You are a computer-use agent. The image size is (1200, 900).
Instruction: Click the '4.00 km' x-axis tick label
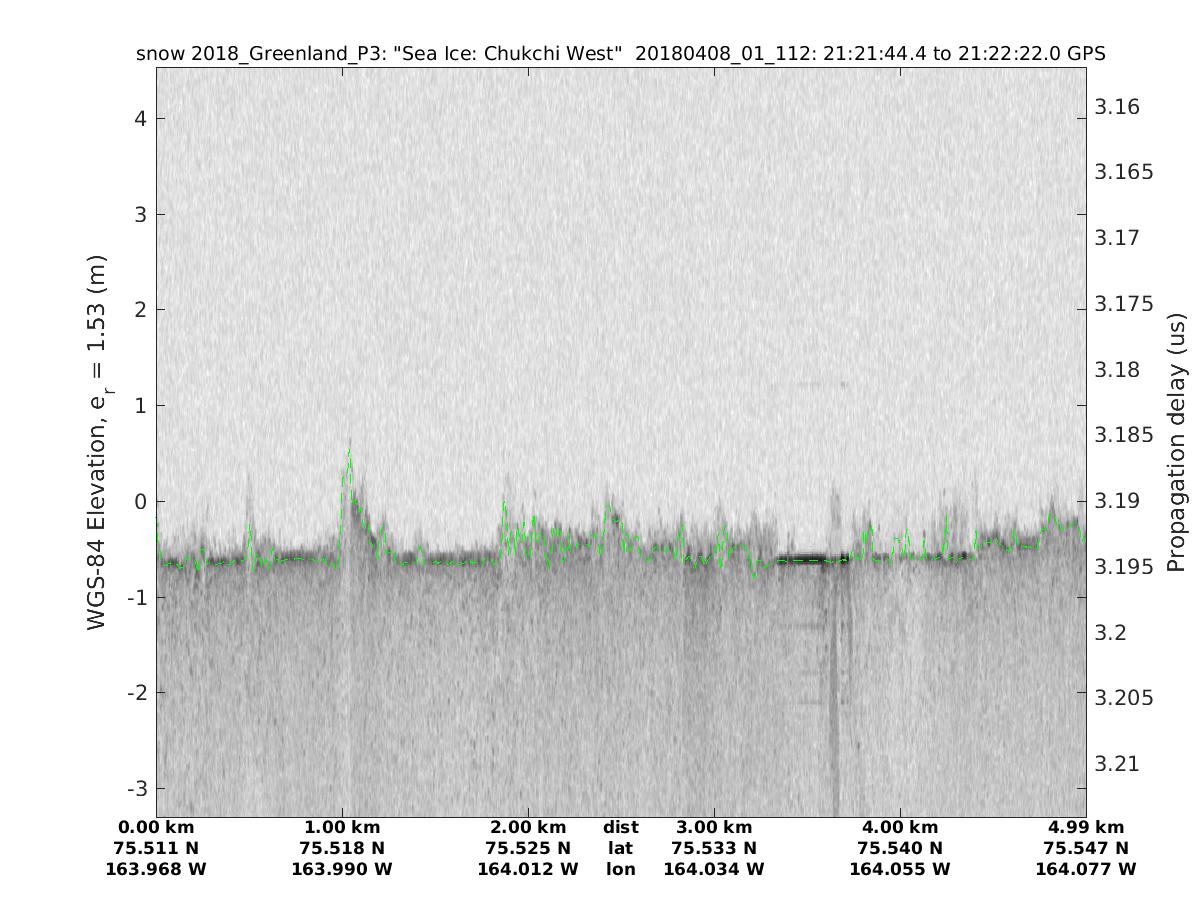click(x=900, y=827)
